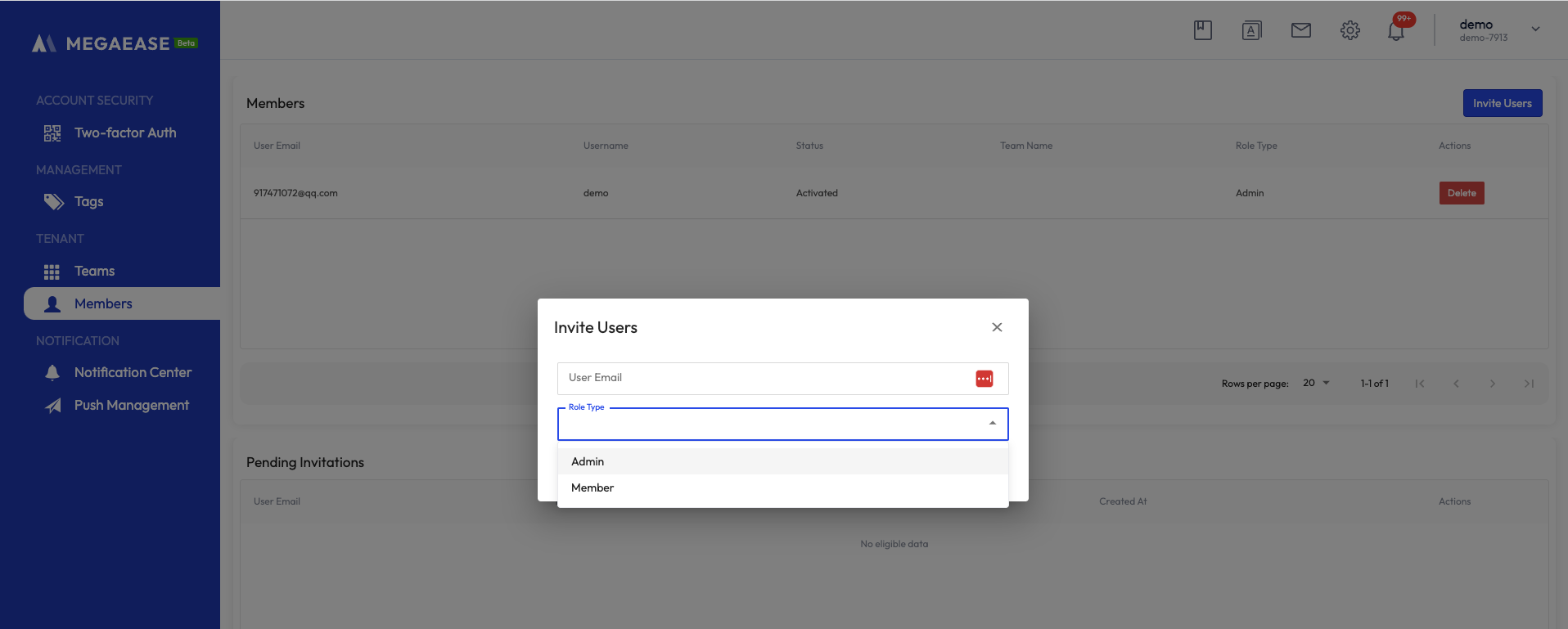
Task: Navigate to Teams in sidebar
Action: point(94,271)
